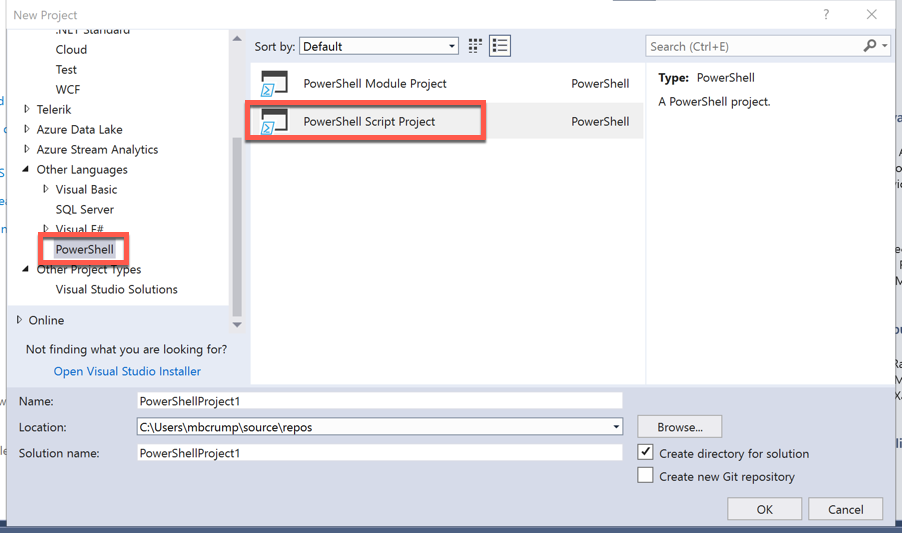Focus the Solution name field
This screenshot has height=533, width=902.
(380, 453)
